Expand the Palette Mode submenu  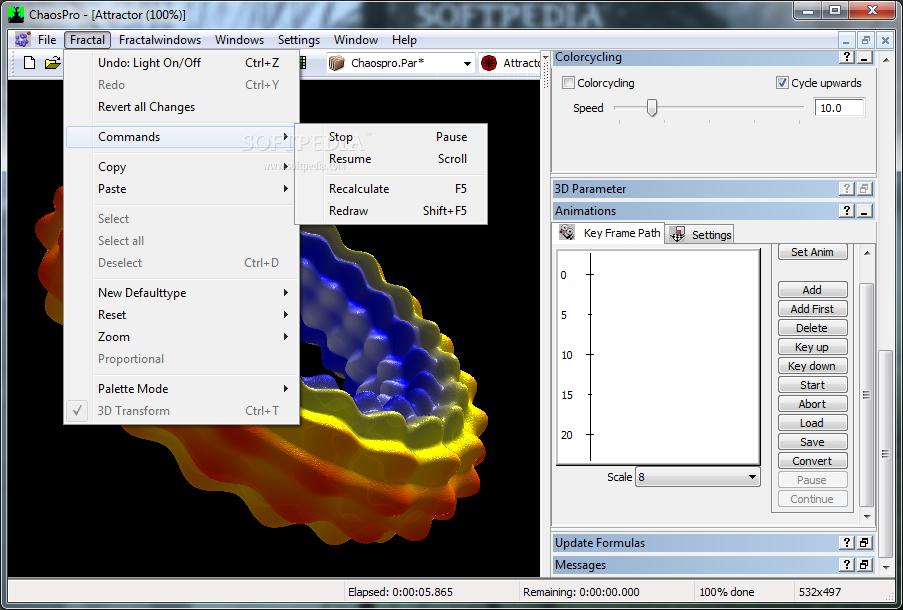(x=181, y=389)
